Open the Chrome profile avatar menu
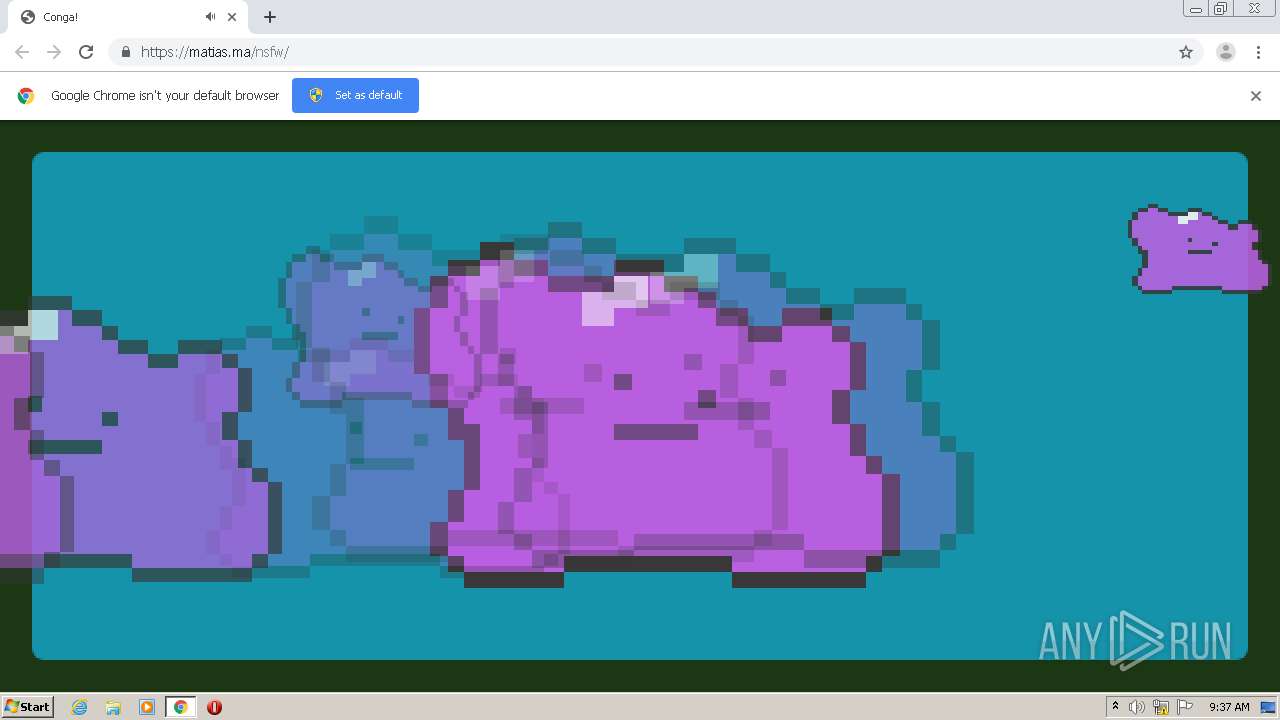This screenshot has height=720, width=1280. pos(1226,52)
